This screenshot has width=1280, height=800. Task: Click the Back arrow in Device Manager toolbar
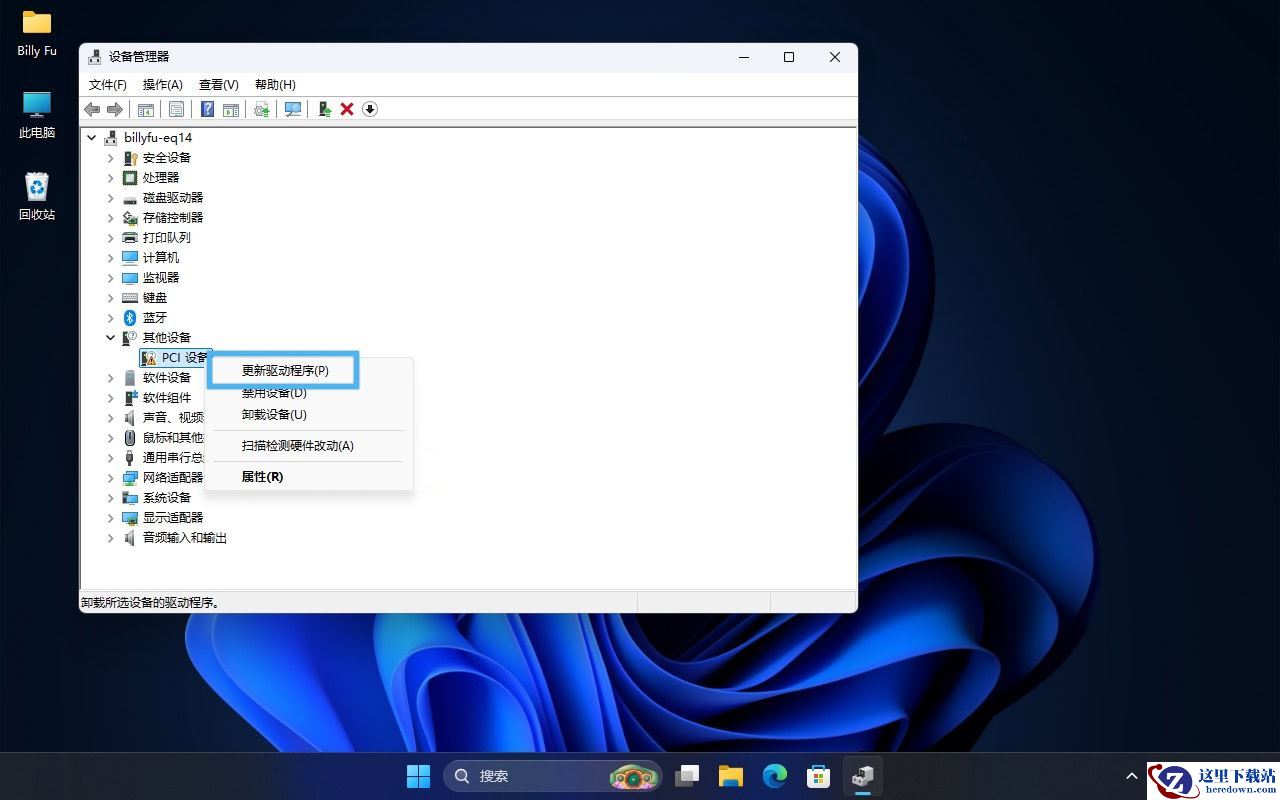(x=92, y=109)
